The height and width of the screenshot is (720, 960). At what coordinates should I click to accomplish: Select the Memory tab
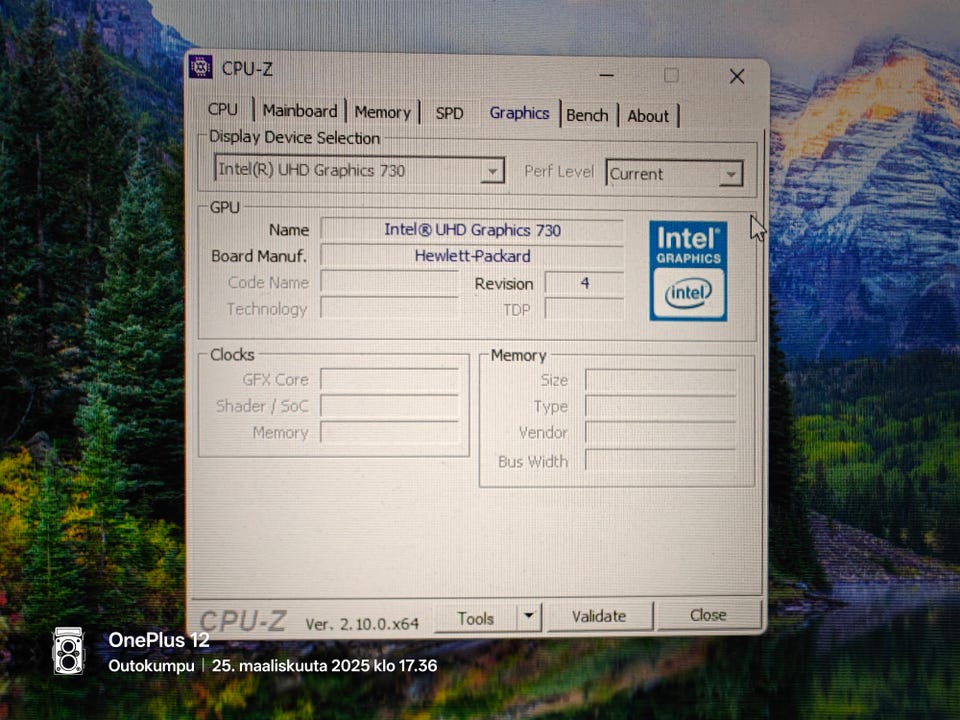(382, 112)
